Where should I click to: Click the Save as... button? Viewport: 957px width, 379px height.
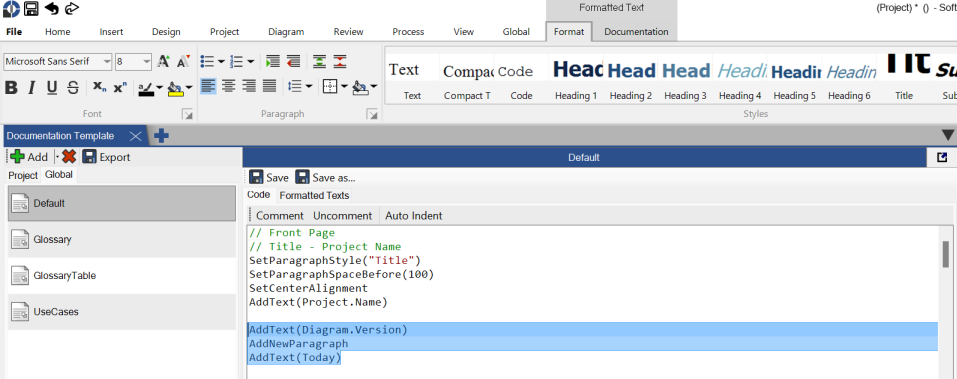325,178
